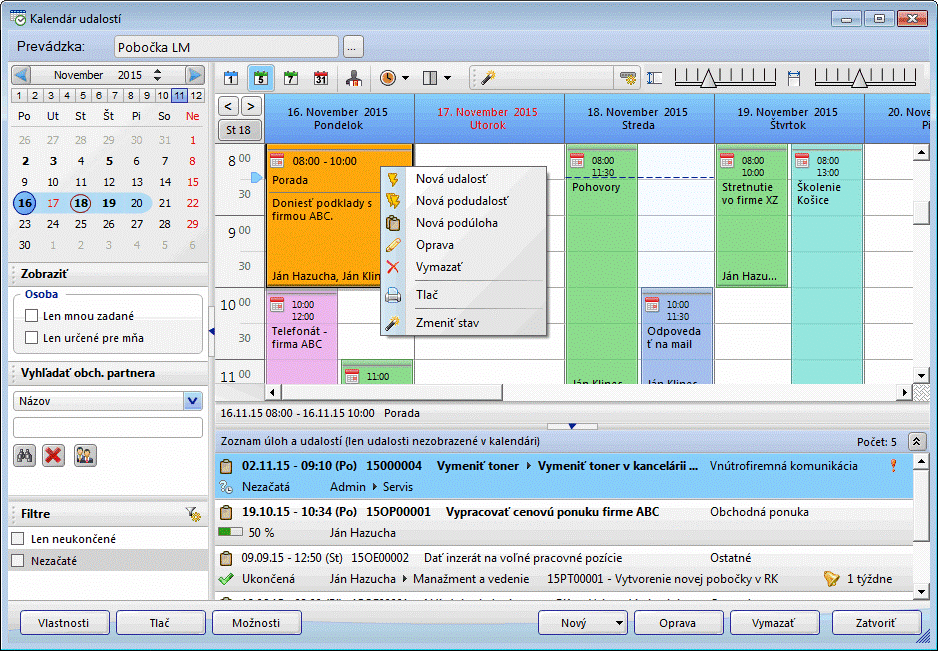
Task: Open the dropdown arrow next to column layout icon
Action: 447,78
